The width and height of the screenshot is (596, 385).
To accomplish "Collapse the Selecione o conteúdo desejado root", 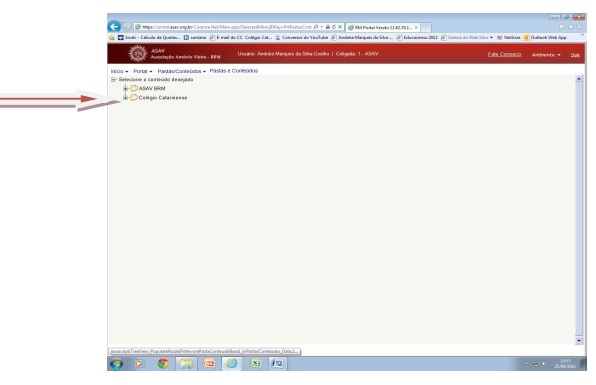I will (113, 79).
